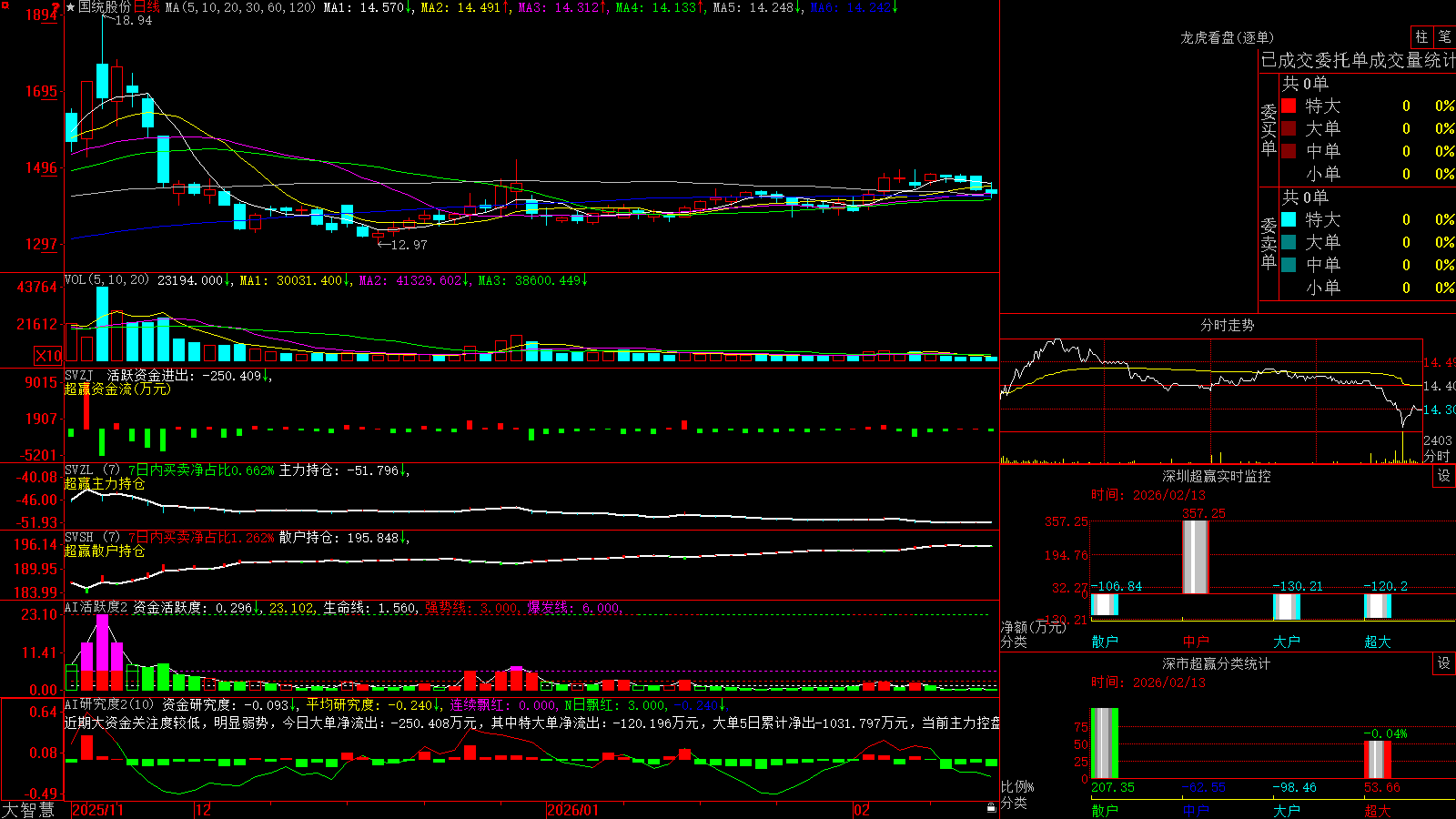
Task: Click the MA(5,10,20,30,60,120) indicator label
Action: click(x=240, y=7)
